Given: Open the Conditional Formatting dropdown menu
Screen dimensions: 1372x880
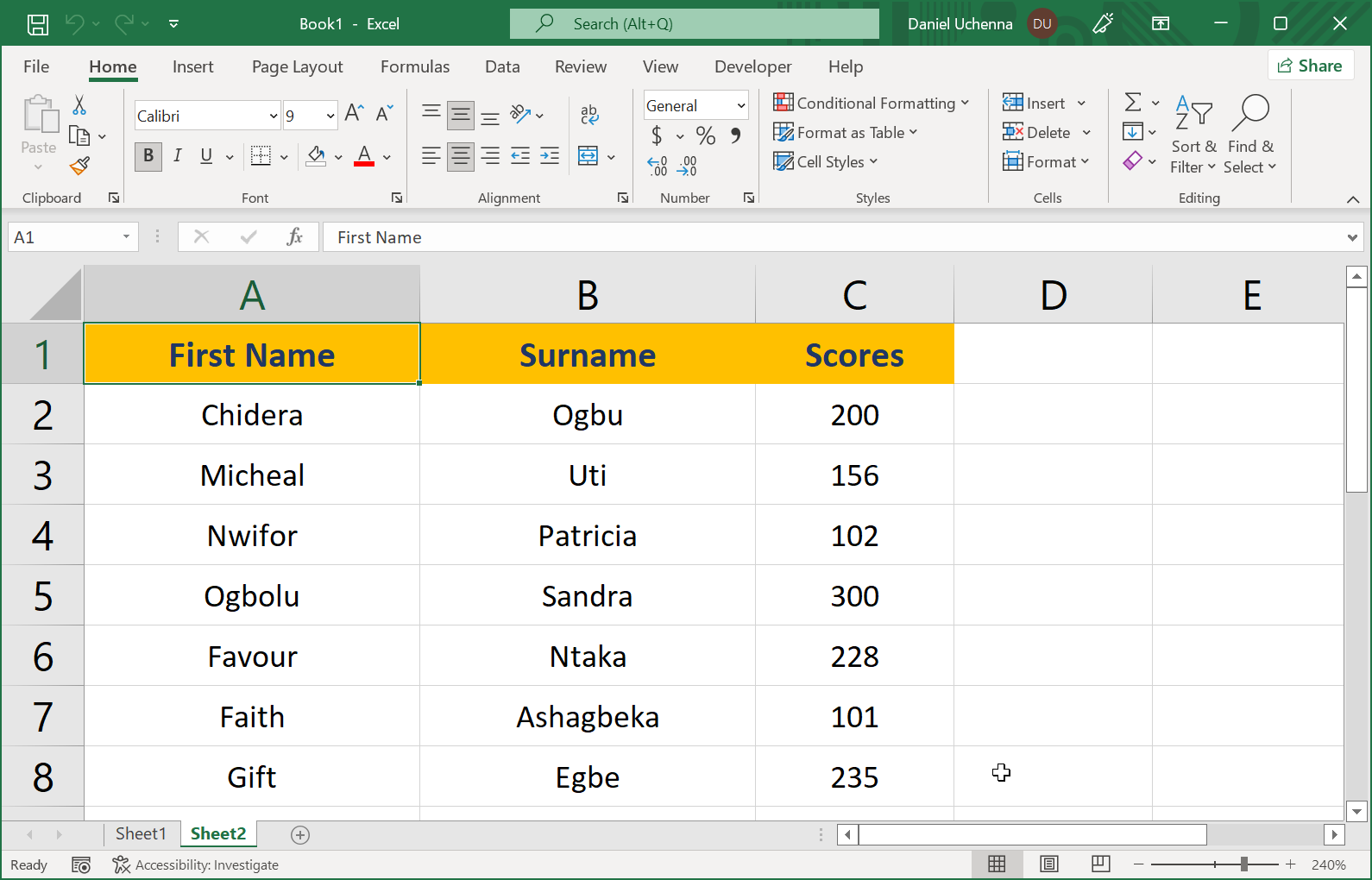Looking at the screenshot, I should [x=872, y=104].
